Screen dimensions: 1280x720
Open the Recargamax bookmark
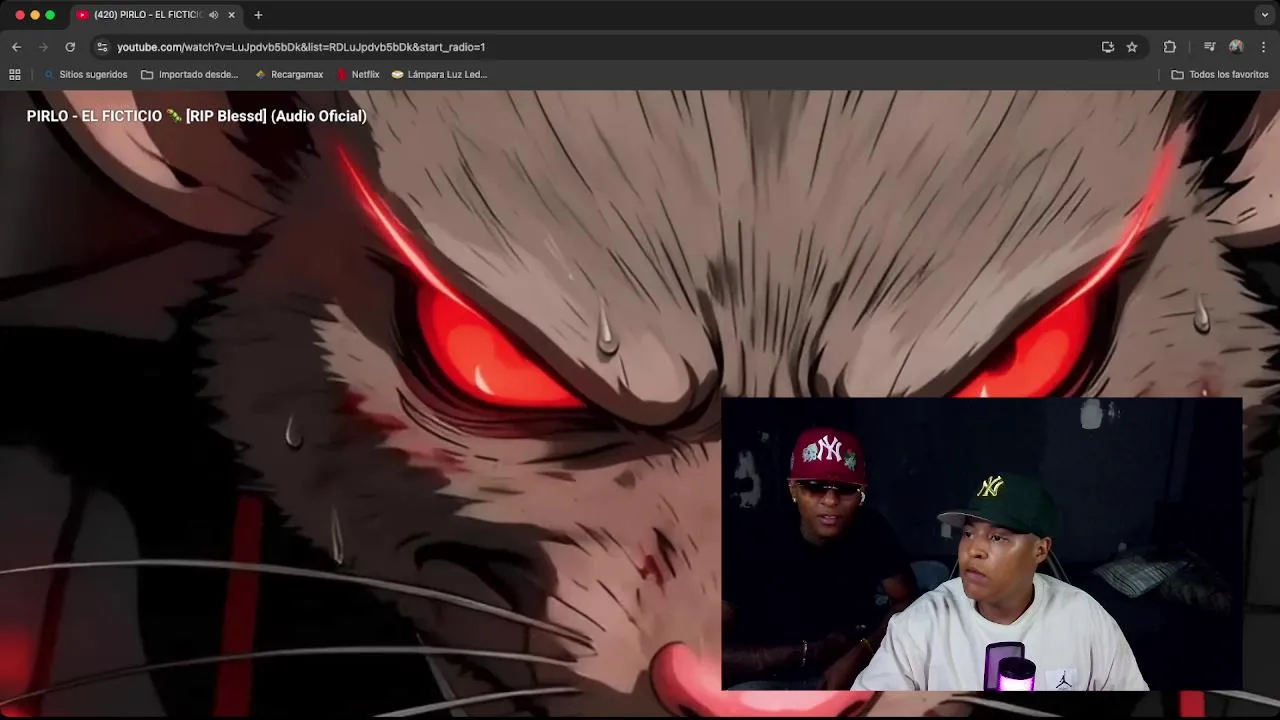(289, 74)
